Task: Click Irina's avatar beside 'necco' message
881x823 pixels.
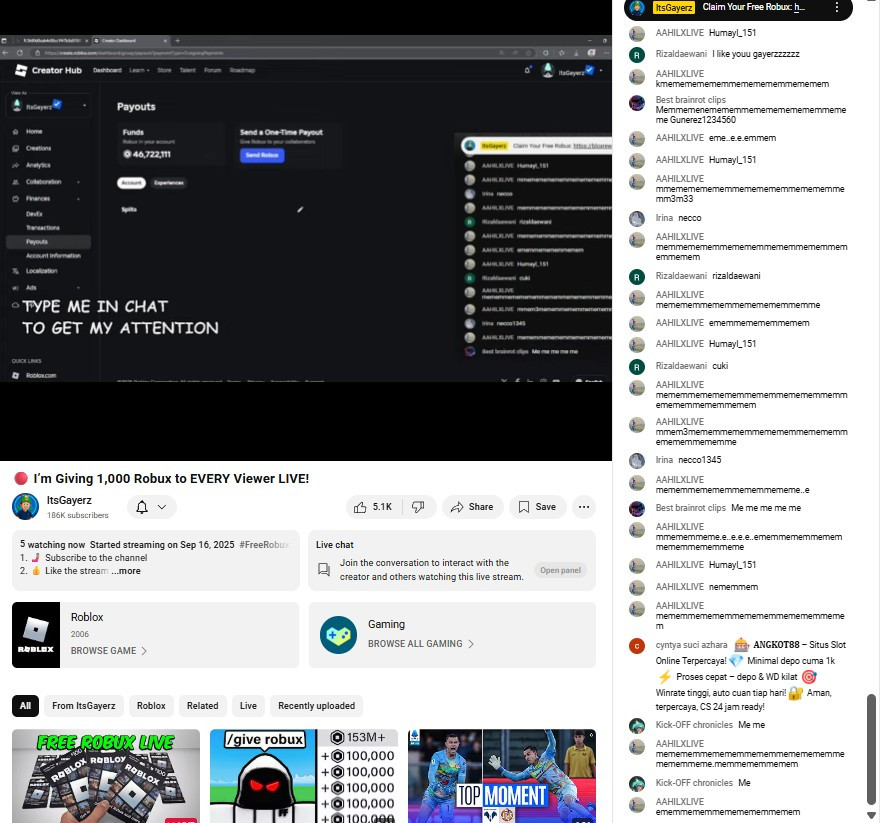Action: [x=637, y=219]
